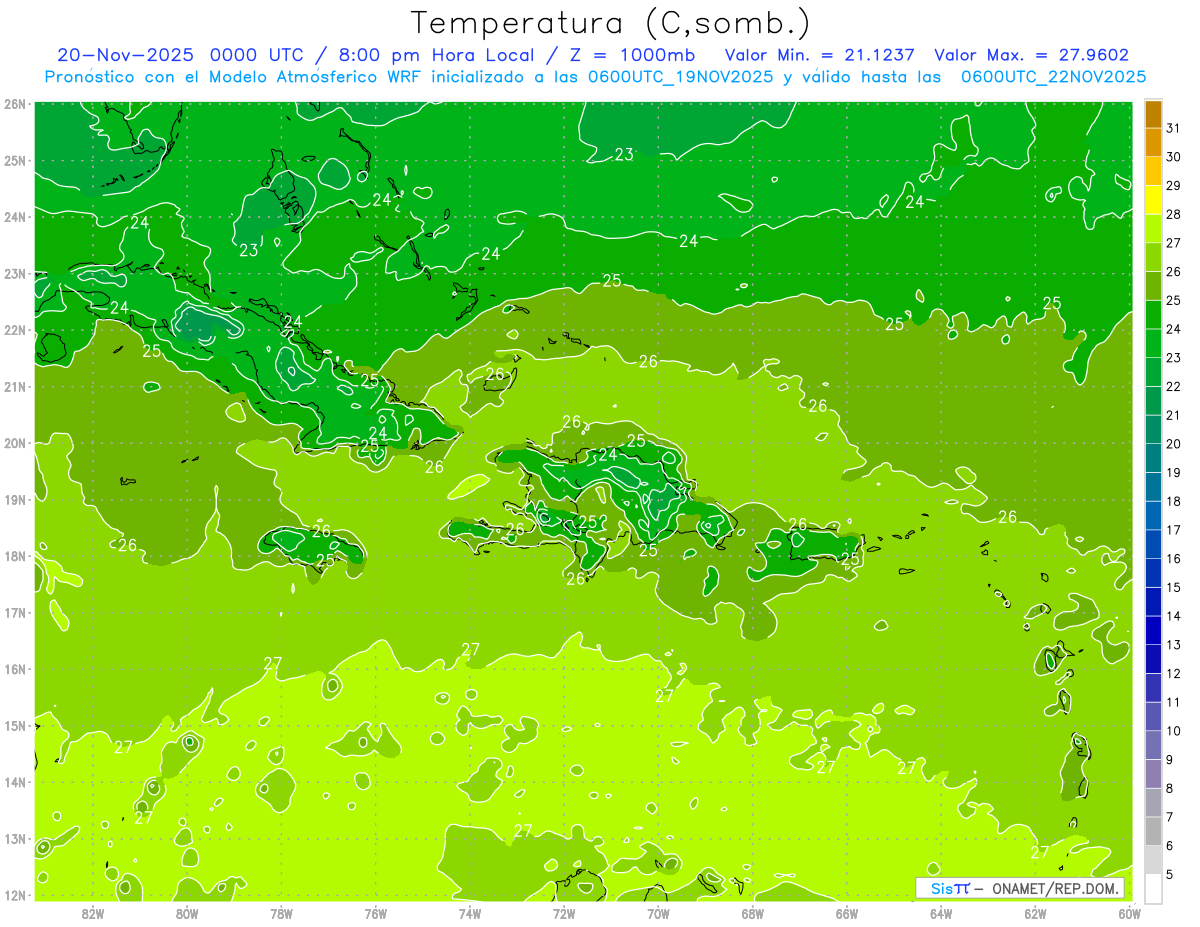Click the '72W' longitude axis label
Screen dimensions: 1200x927
[564, 912]
